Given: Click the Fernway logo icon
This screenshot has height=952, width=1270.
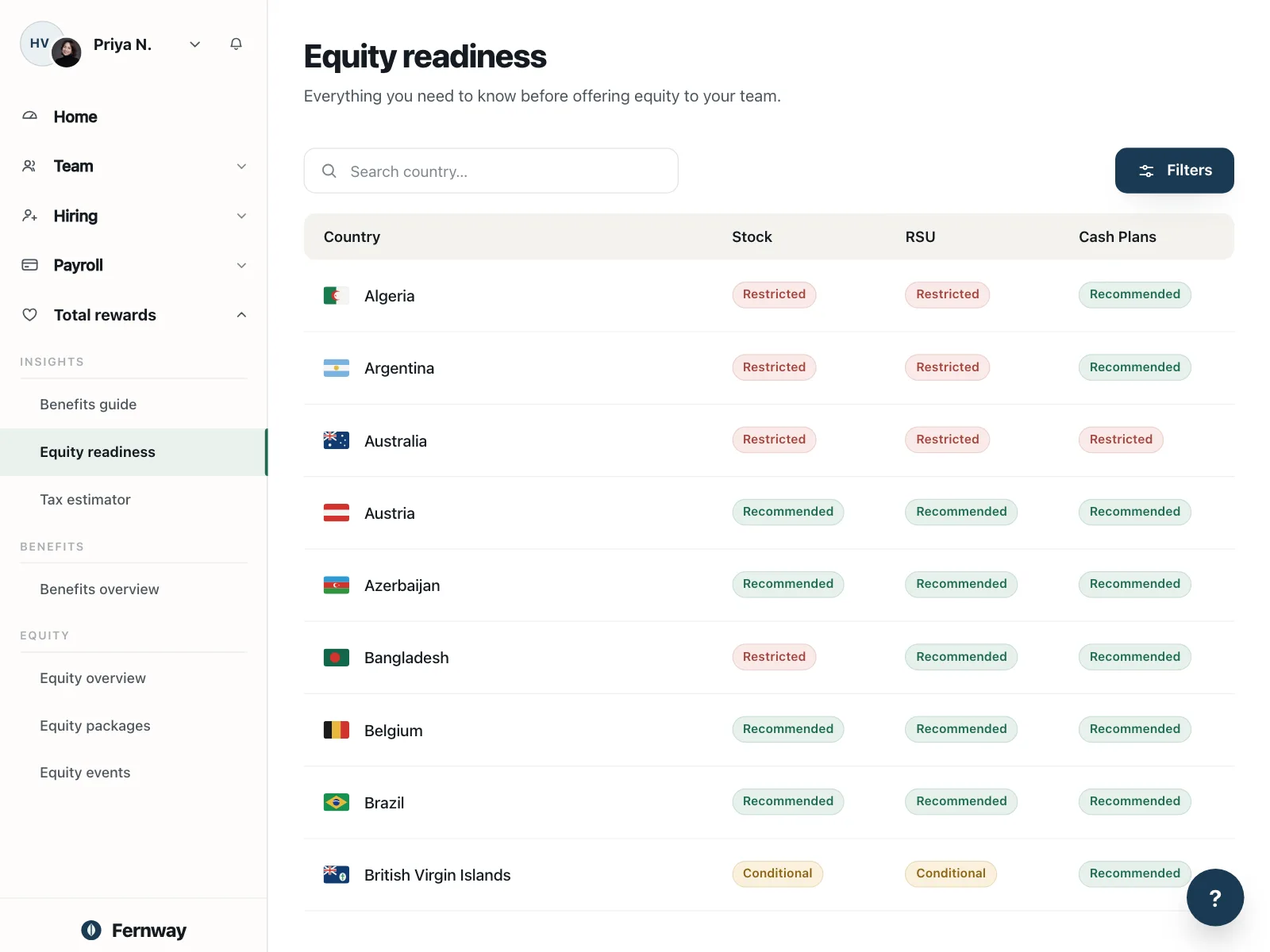Looking at the screenshot, I should pos(91,930).
